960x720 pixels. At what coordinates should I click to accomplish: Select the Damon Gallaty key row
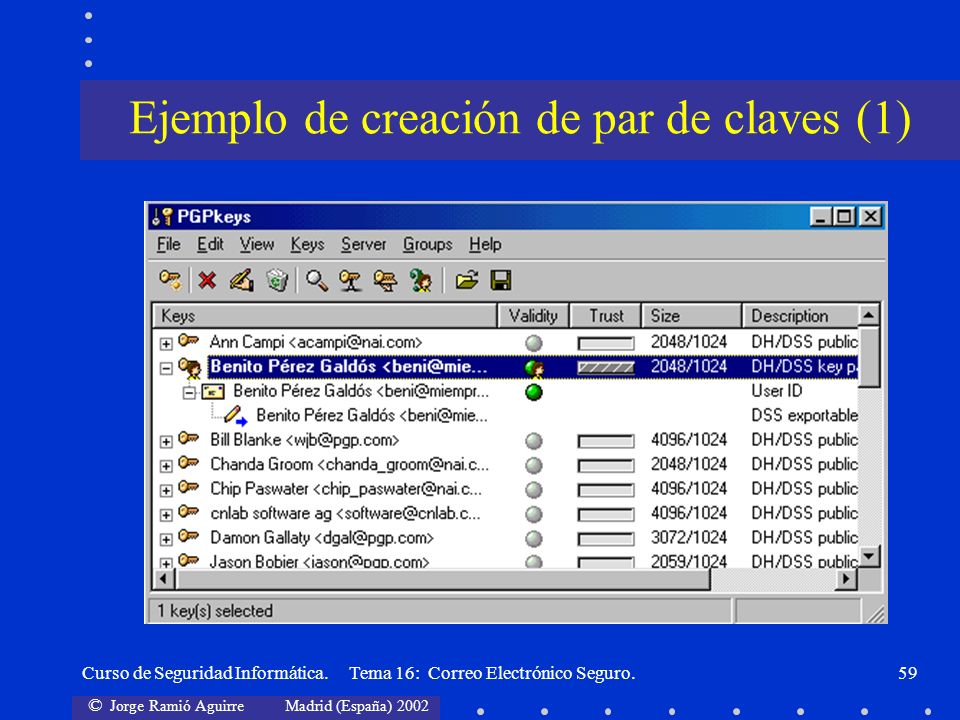pyautogui.click(x=506, y=538)
